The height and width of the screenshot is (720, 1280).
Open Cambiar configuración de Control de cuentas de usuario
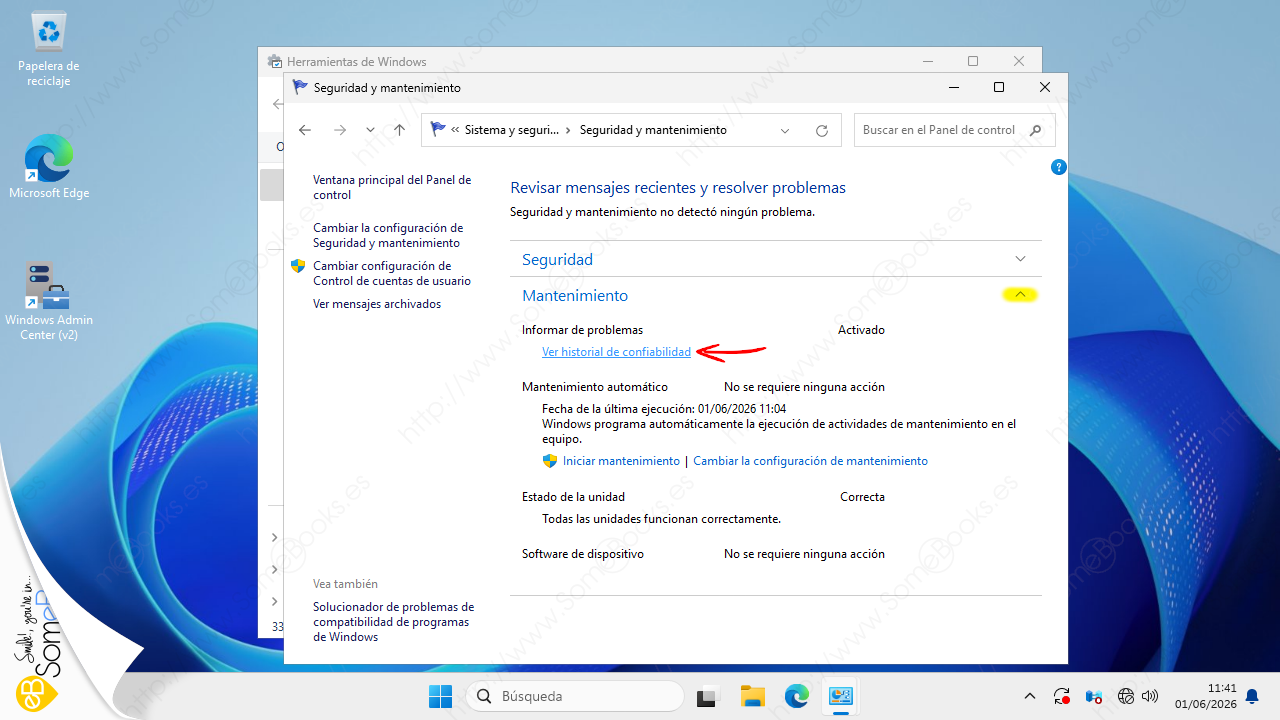[392, 274]
